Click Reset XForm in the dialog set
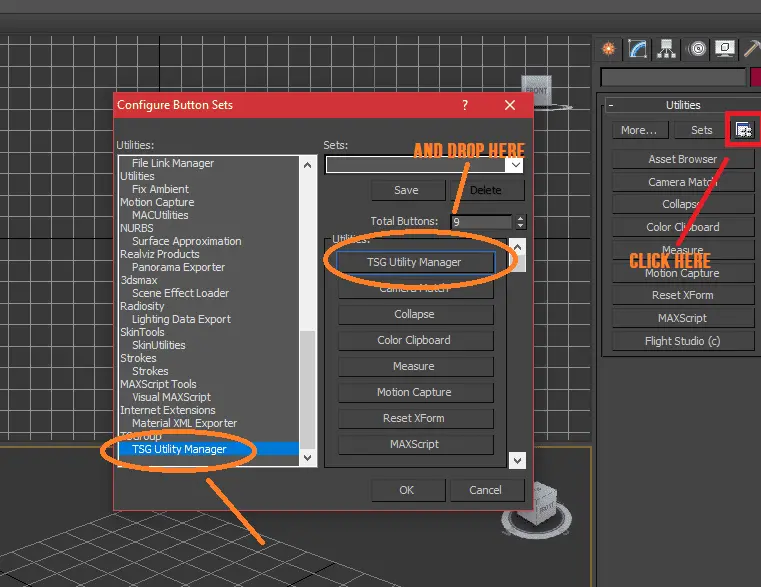The height and width of the screenshot is (587, 761). click(415, 418)
